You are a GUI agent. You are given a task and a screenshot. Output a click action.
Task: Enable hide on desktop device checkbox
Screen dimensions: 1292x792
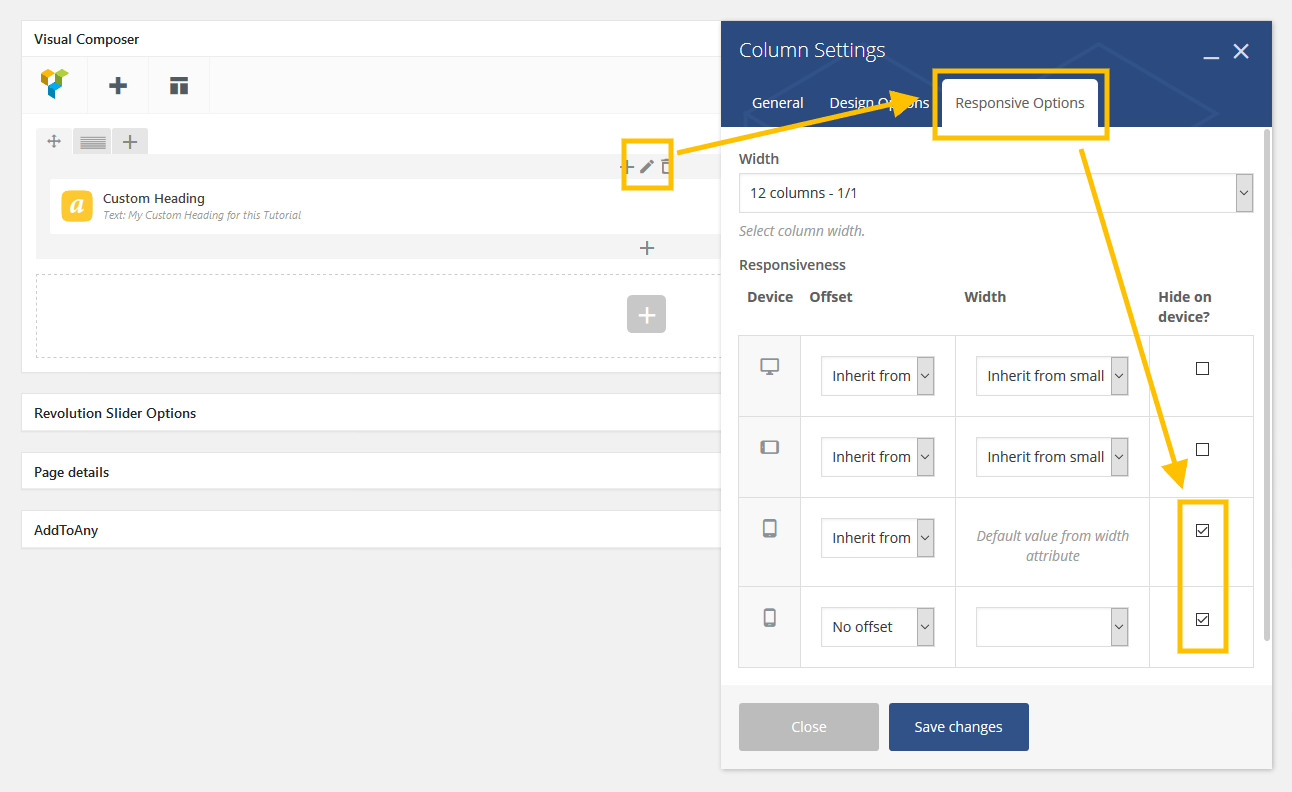point(1202,368)
